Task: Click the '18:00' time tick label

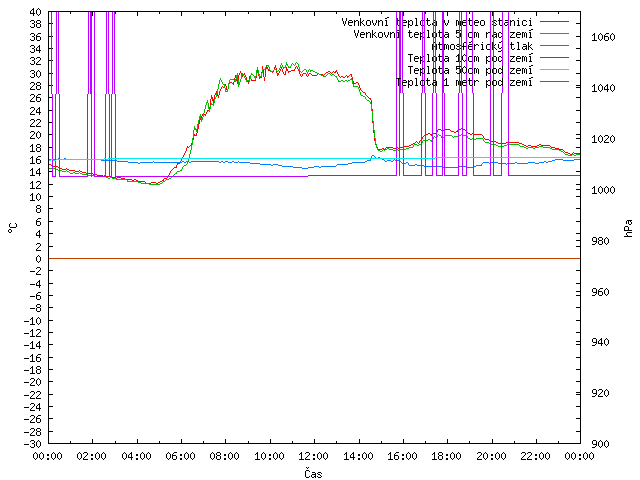Action: pos(446,456)
